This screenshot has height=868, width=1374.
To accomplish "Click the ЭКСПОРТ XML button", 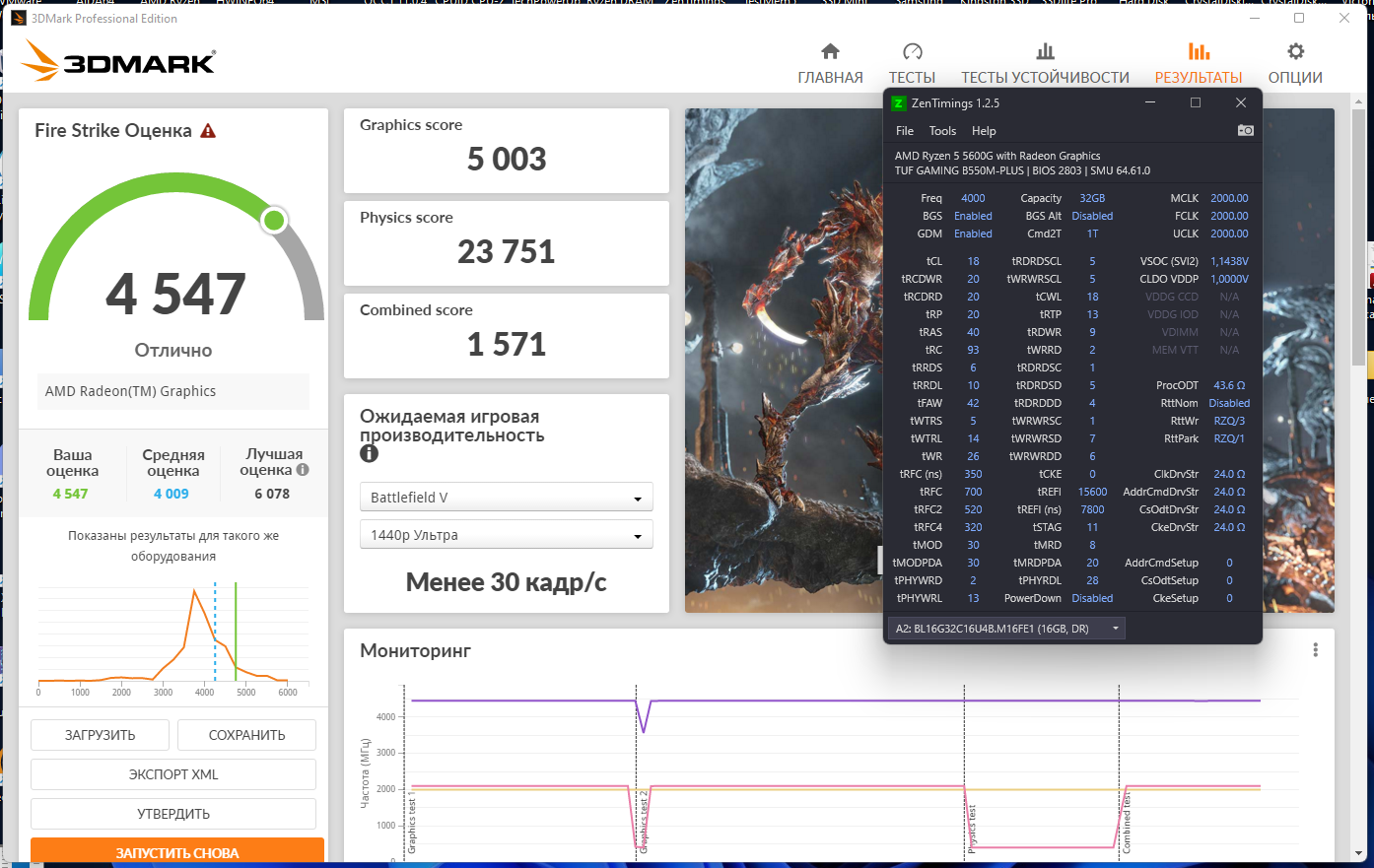I will pyautogui.click(x=173, y=774).
